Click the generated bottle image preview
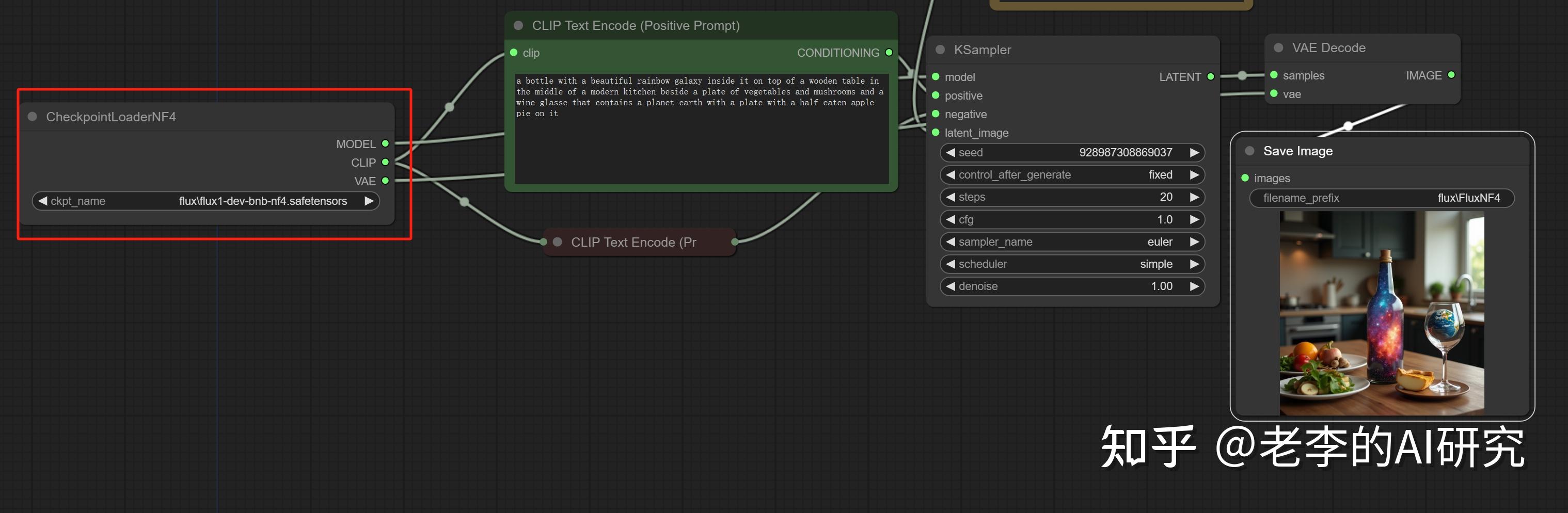Image resolution: width=1568 pixels, height=513 pixels. (x=1382, y=313)
